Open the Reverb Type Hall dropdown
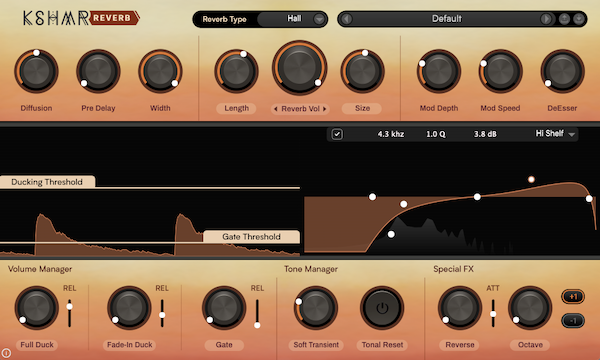 (292, 19)
